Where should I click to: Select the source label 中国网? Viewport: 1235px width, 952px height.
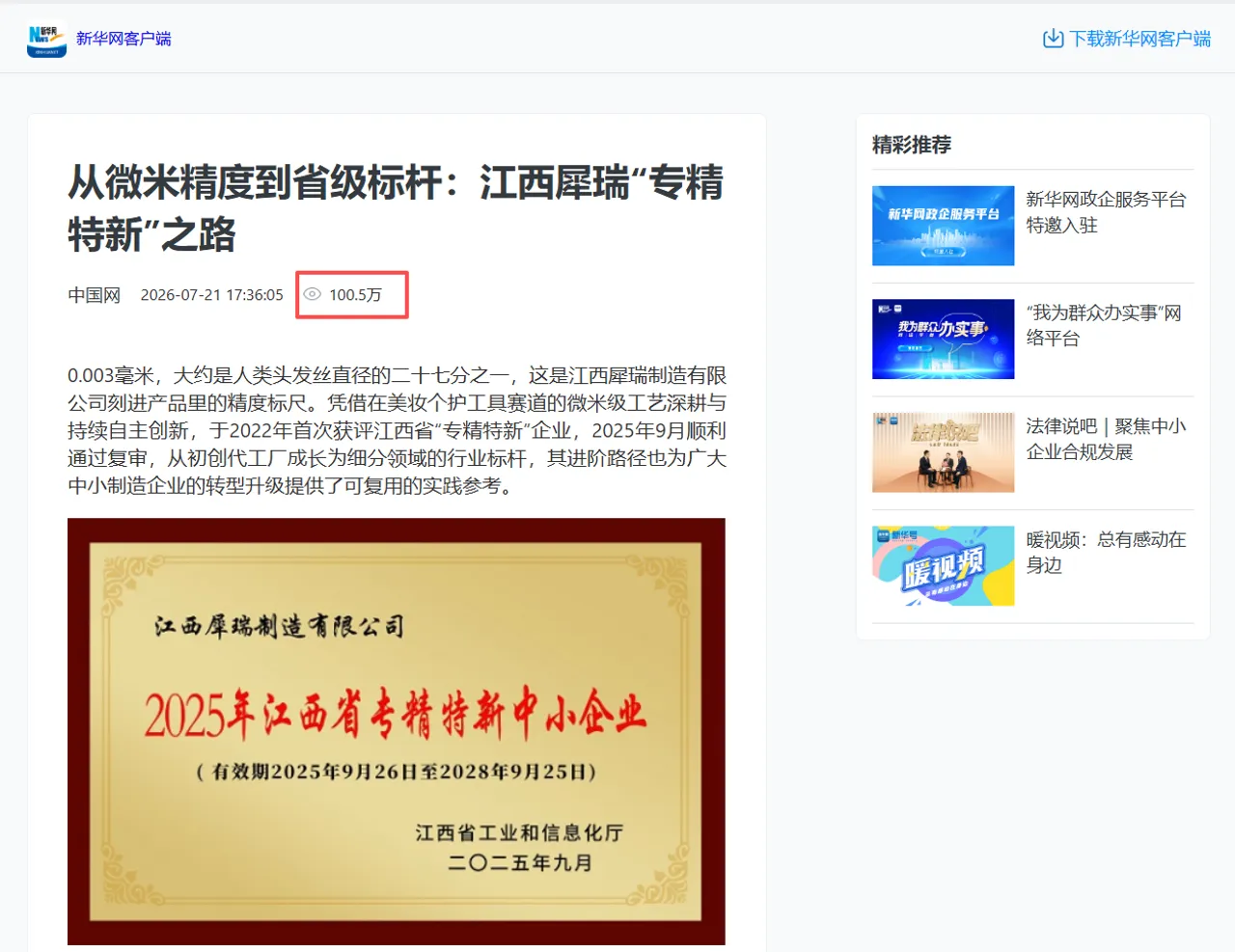click(94, 295)
